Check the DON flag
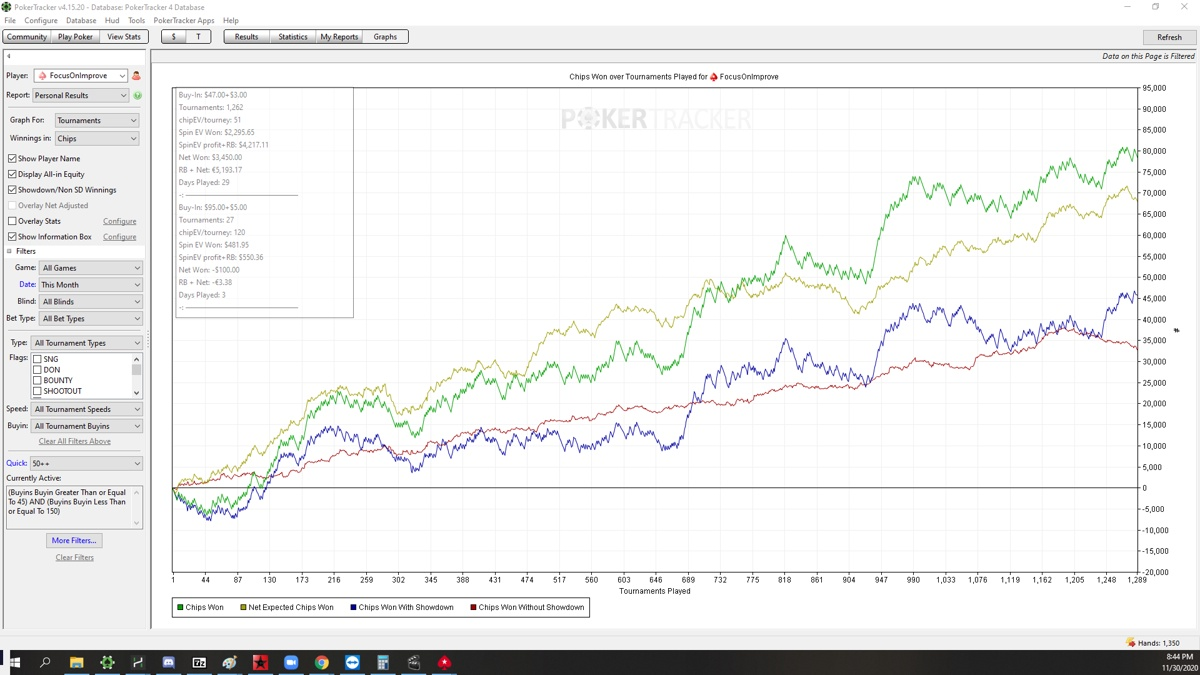The image size is (1200, 675). pos(38,370)
